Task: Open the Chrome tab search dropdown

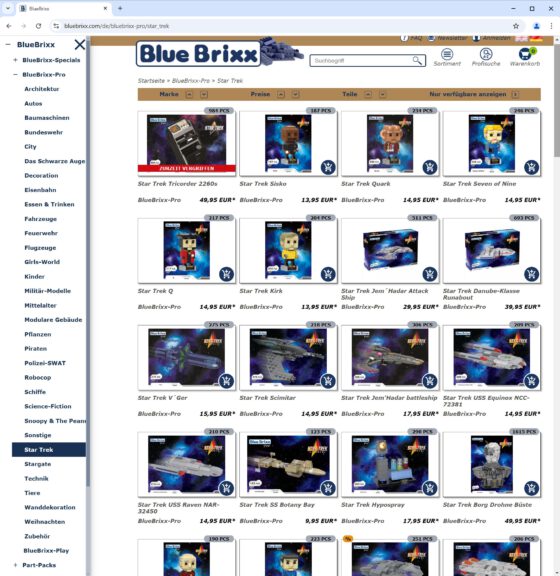Action: (8, 8)
